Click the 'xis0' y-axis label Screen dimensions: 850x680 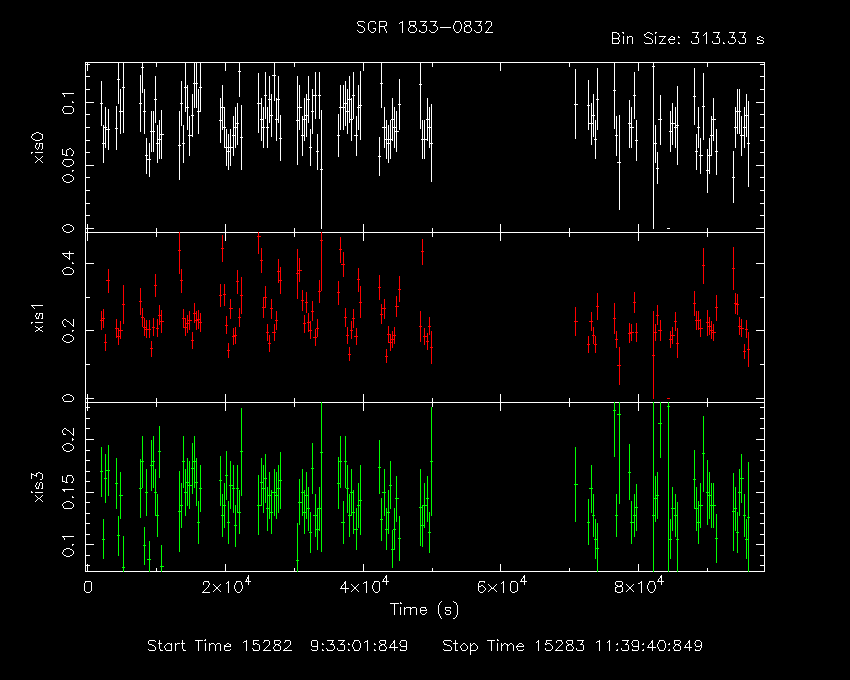[x=38, y=147]
